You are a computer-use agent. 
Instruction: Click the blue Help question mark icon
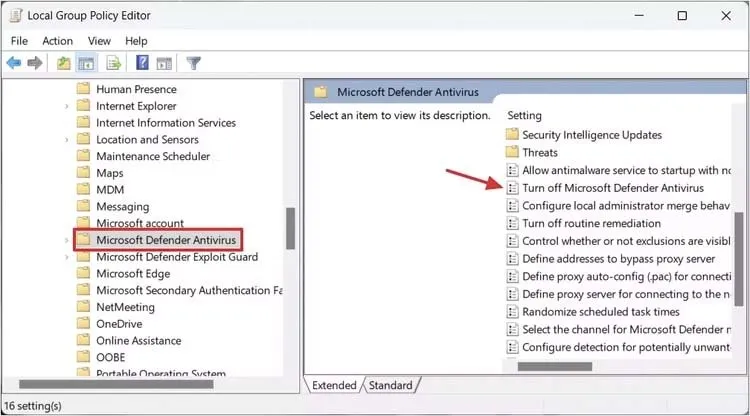click(x=142, y=63)
